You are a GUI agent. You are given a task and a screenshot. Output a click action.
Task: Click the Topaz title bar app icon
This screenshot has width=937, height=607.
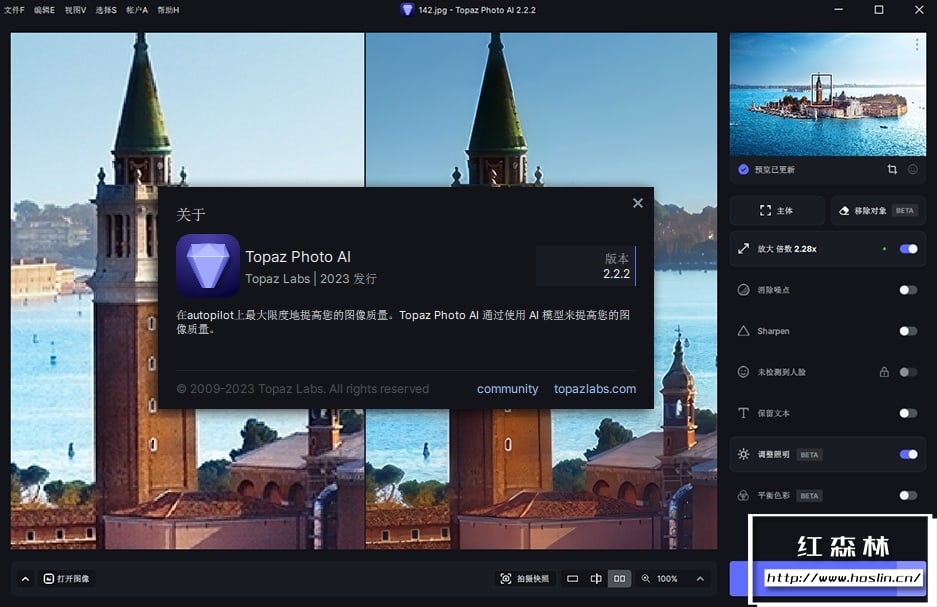click(x=407, y=10)
